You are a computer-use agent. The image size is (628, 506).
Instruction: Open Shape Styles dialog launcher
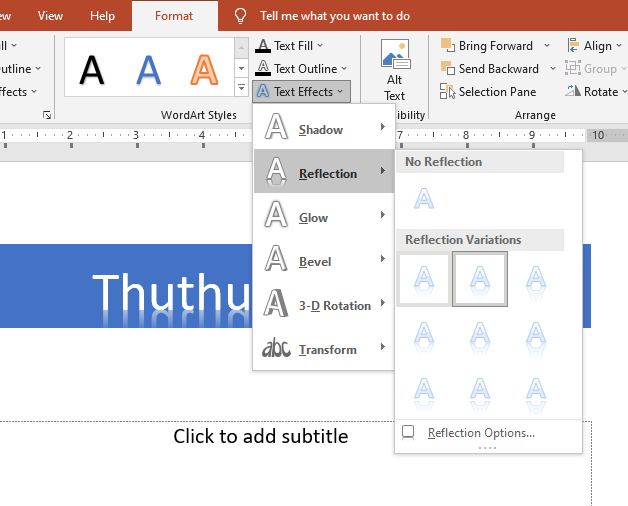pyautogui.click(x=47, y=115)
